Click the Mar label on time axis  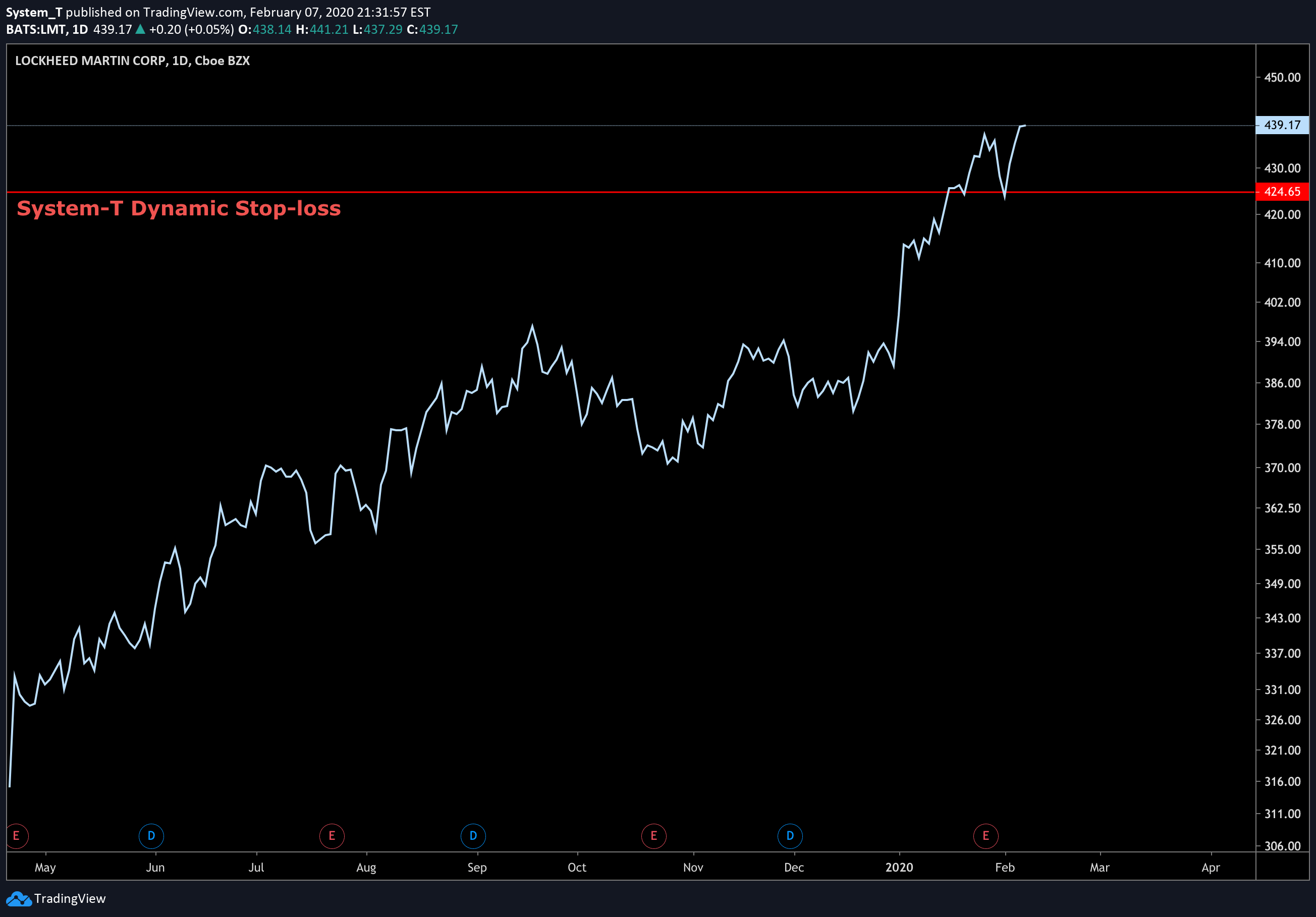pos(1100,868)
